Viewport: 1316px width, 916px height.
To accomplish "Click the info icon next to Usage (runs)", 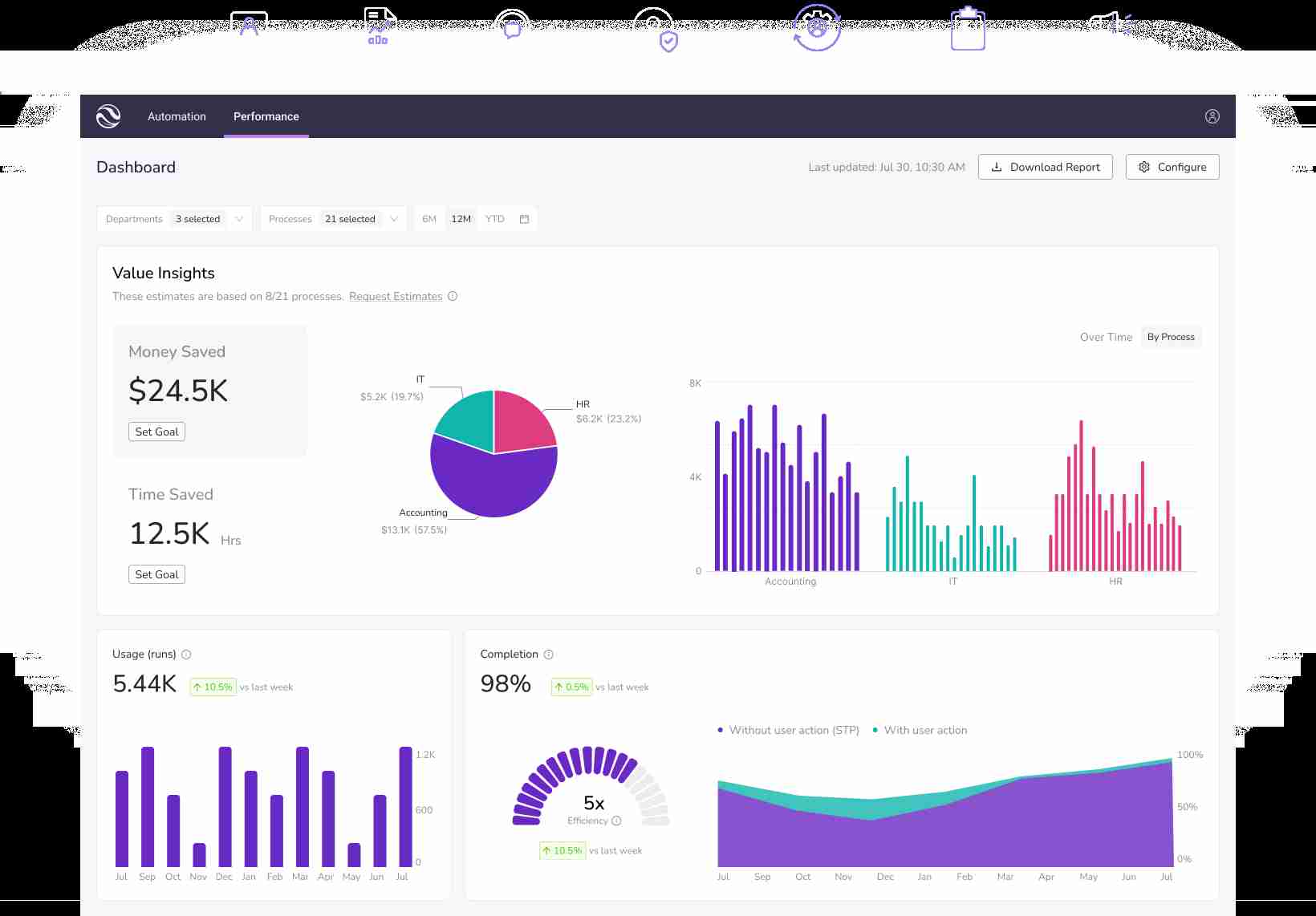I will point(186,655).
